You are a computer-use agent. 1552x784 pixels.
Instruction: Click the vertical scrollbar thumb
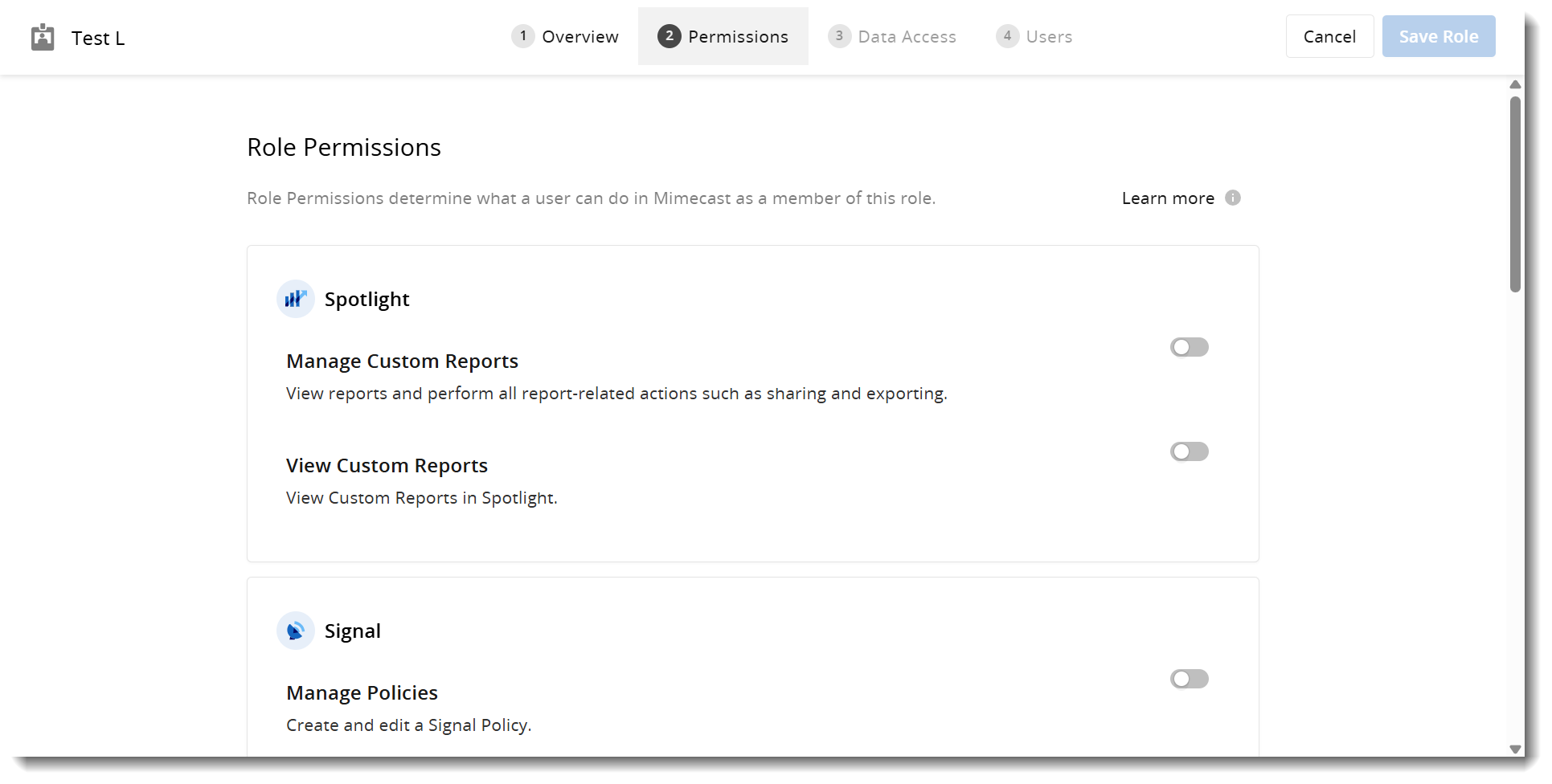(1515, 194)
